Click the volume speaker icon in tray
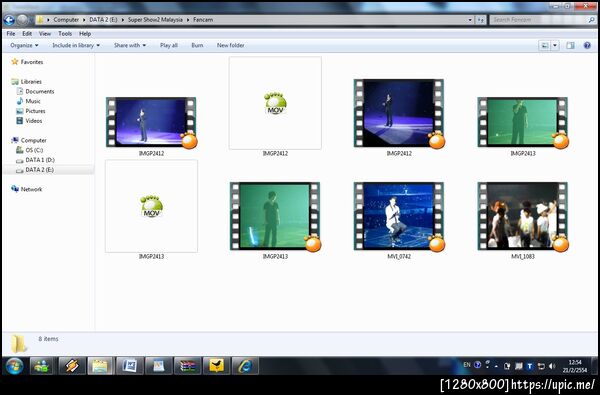Viewport: 600px width, 395px height. [552, 366]
